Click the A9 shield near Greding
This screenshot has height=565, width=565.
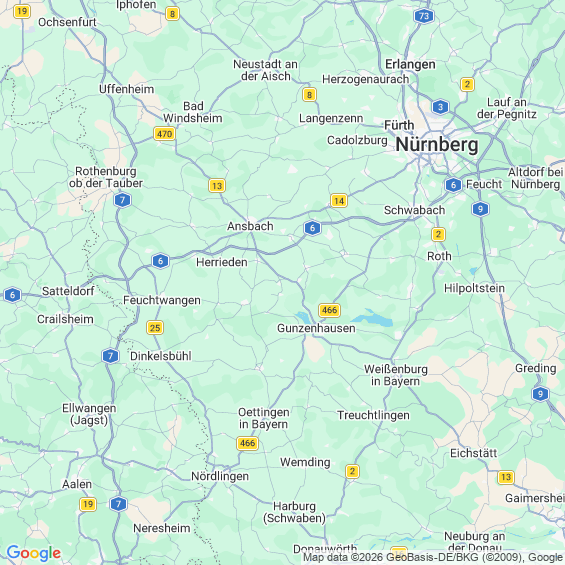click(x=540, y=394)
